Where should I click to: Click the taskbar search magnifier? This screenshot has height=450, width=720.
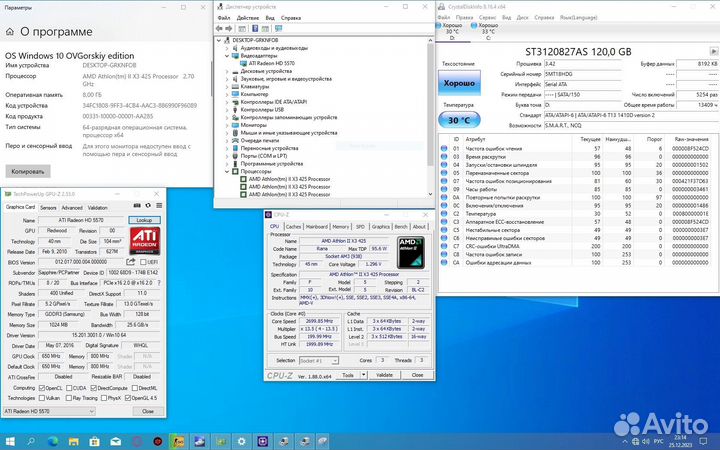(x=31, y=442)
